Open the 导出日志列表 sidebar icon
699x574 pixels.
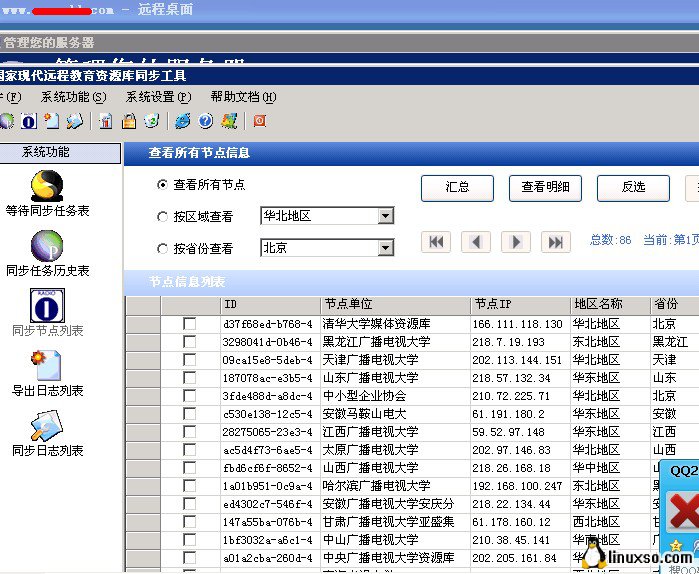[47, 366]
